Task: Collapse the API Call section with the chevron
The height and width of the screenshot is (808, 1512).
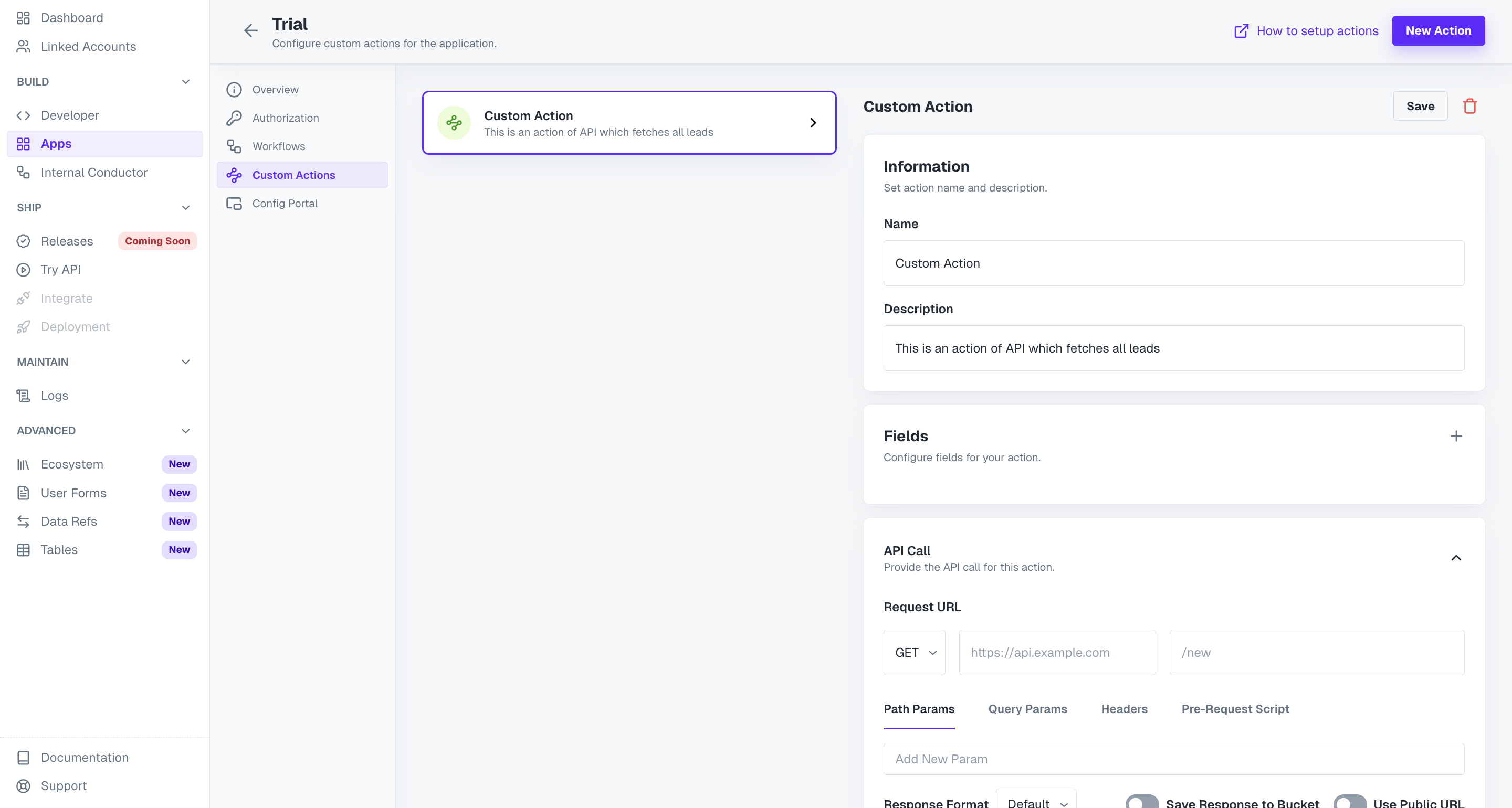Action: 1456,557
